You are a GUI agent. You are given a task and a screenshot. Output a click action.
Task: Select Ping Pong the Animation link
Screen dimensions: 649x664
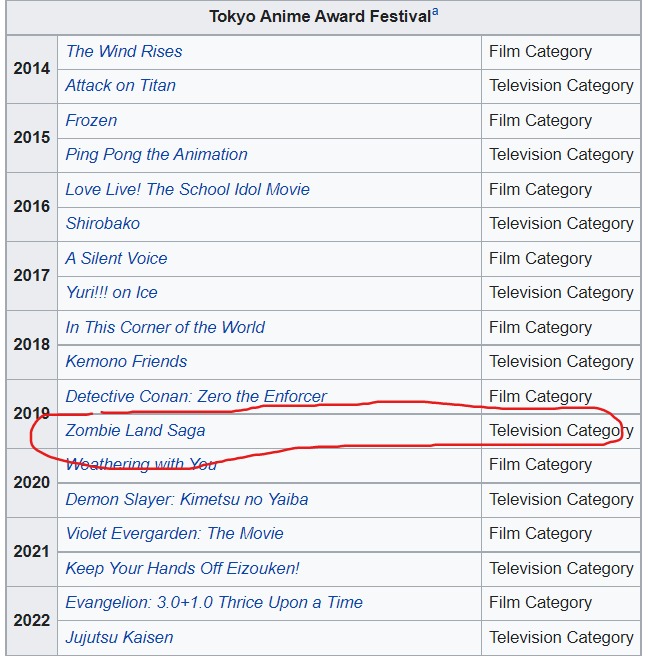tap(156, 155)
